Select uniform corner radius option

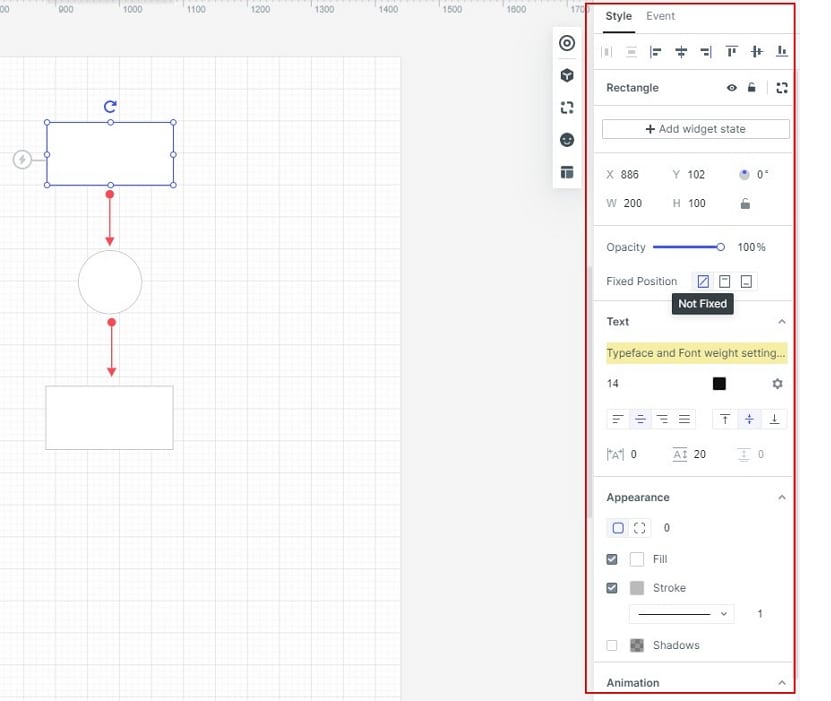(618, 528)
